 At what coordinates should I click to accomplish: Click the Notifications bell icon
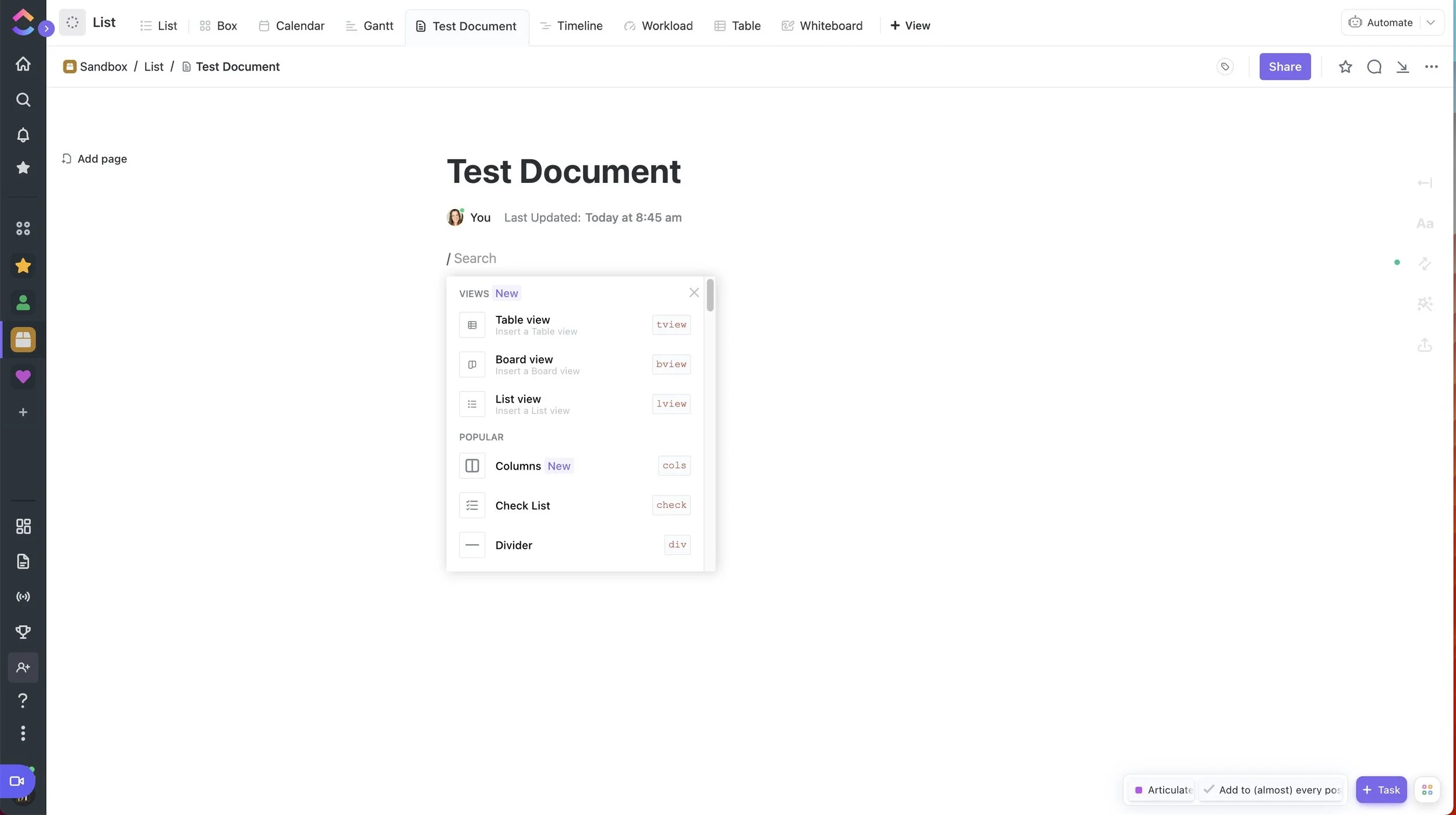23,135
